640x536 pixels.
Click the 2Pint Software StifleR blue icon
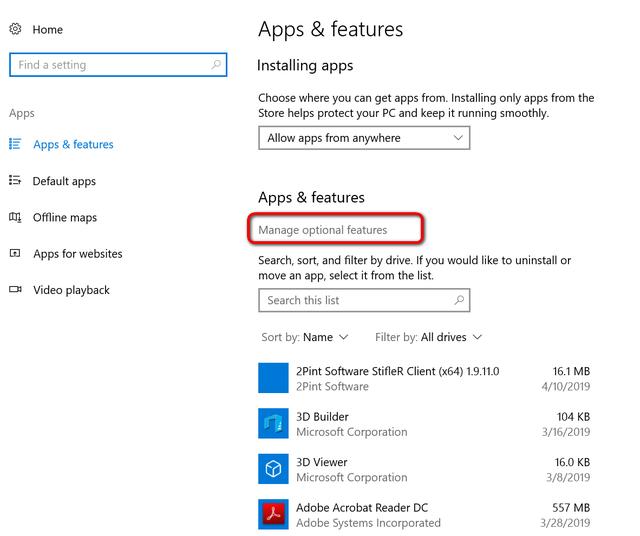(273, 378)
